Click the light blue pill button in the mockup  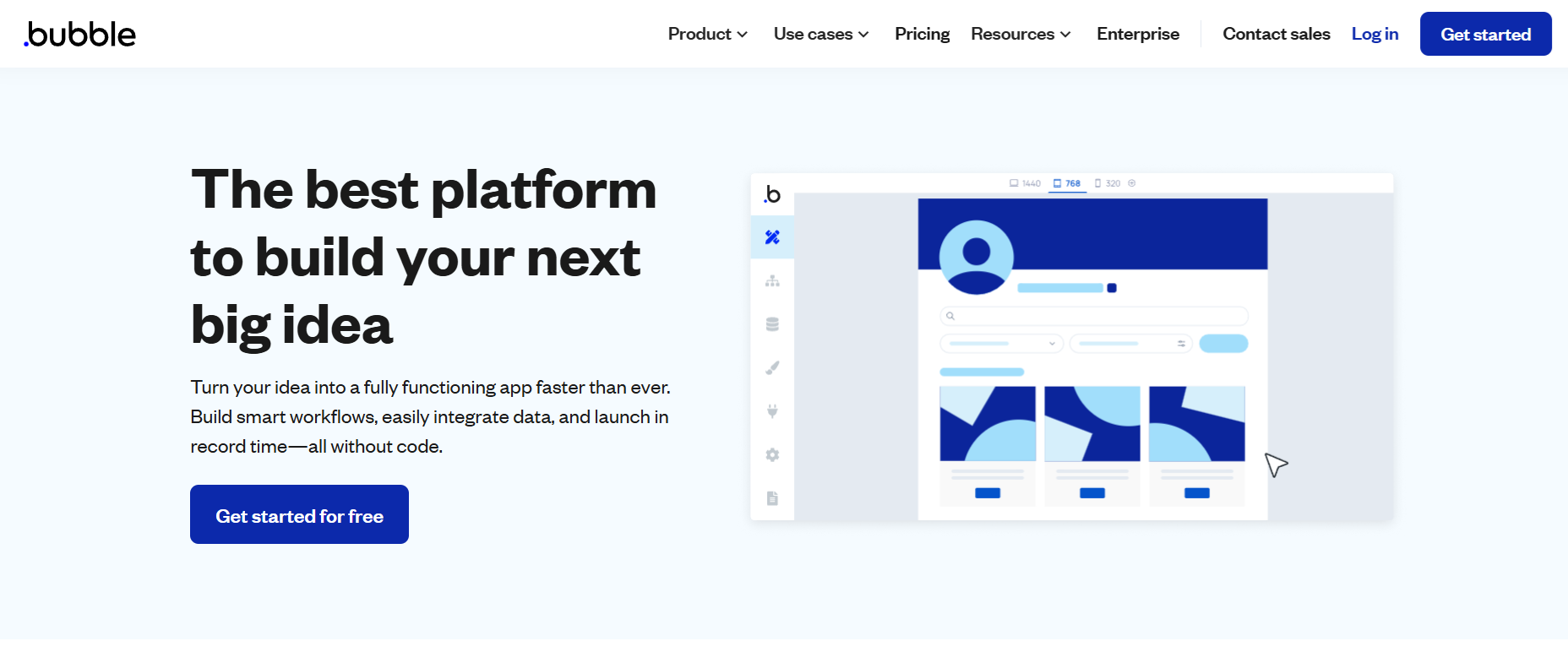(1223, 344)
